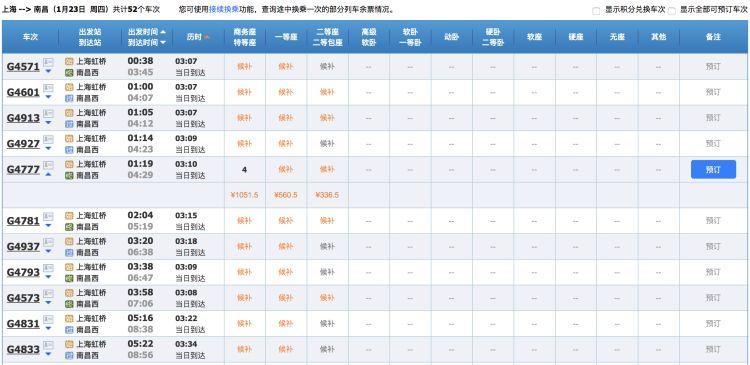The width and height of the screenshot is (750, 365).
Task: Open stop-info card icon beside G4831
Action: pos(48,320)
